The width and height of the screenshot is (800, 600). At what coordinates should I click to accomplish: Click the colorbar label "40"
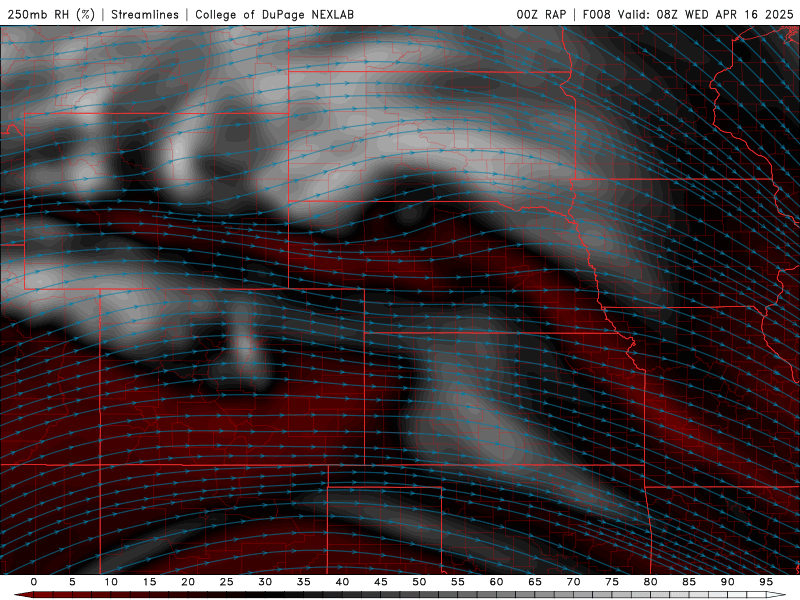[x=342, y=582]
